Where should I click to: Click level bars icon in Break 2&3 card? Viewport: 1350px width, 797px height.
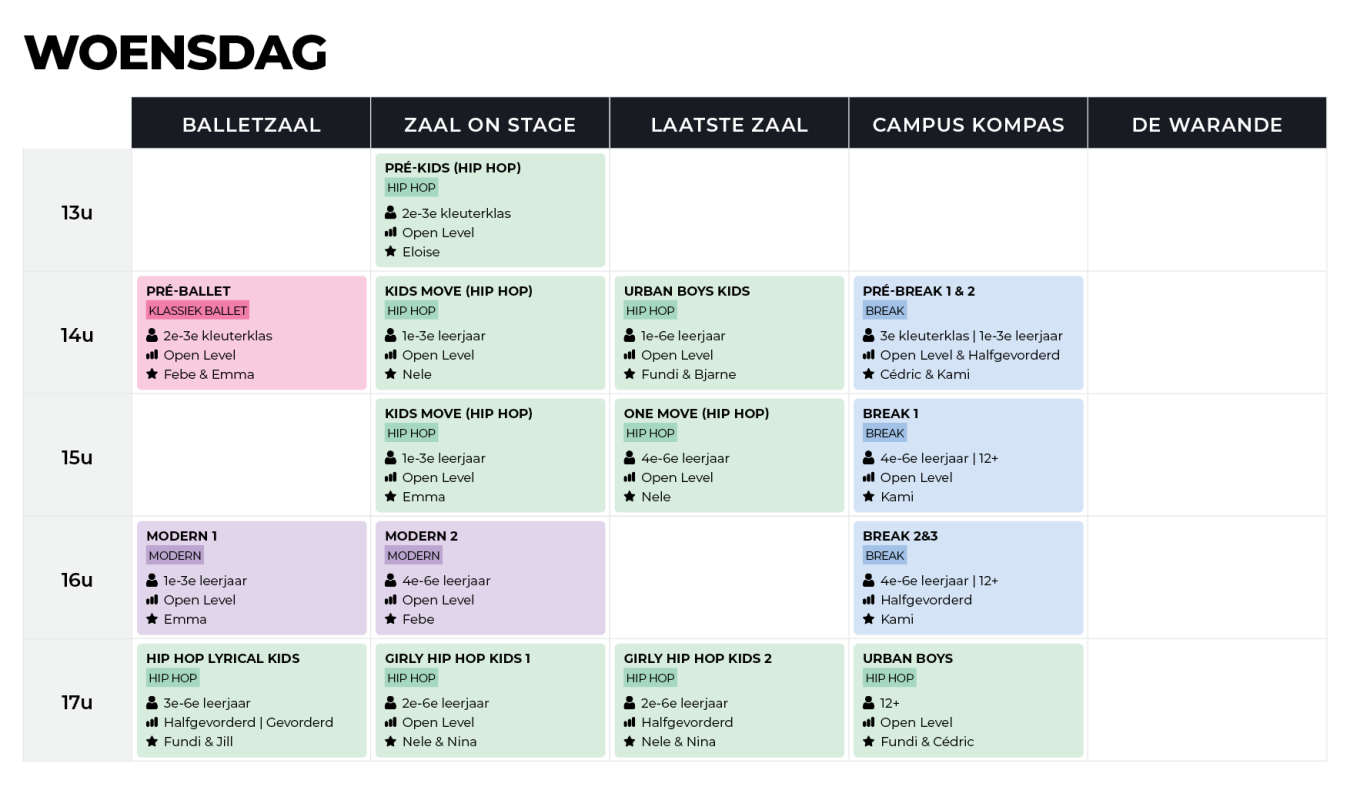869,600
